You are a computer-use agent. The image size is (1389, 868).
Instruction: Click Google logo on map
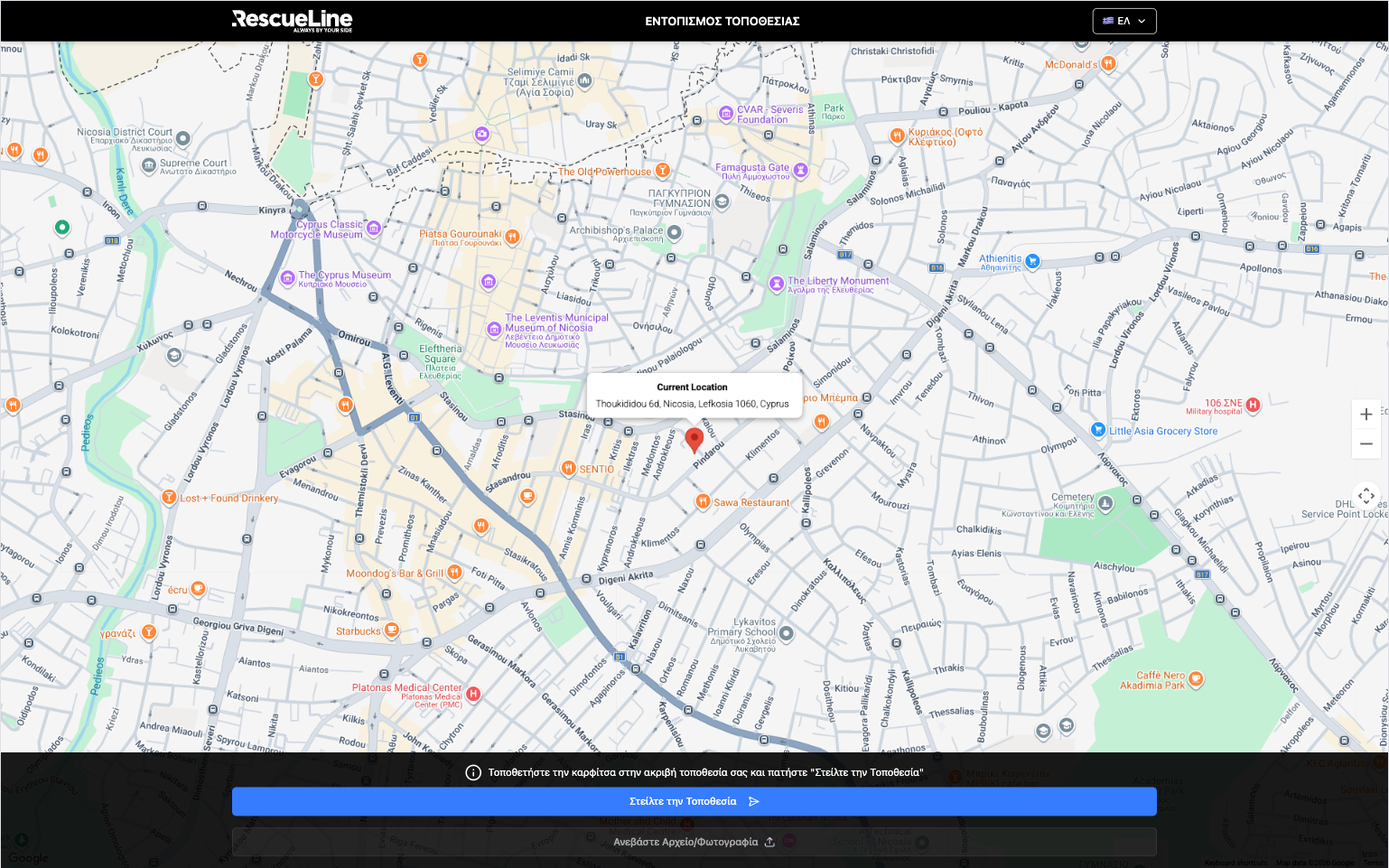click(x=28, y=858)
